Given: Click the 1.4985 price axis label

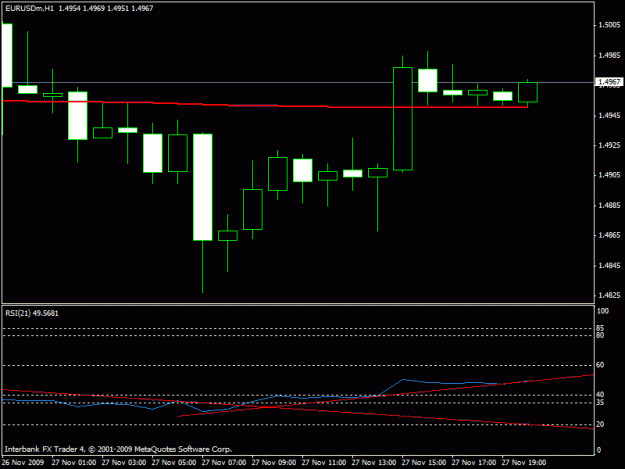Looking at the screenshot, I should pos(609,55).
